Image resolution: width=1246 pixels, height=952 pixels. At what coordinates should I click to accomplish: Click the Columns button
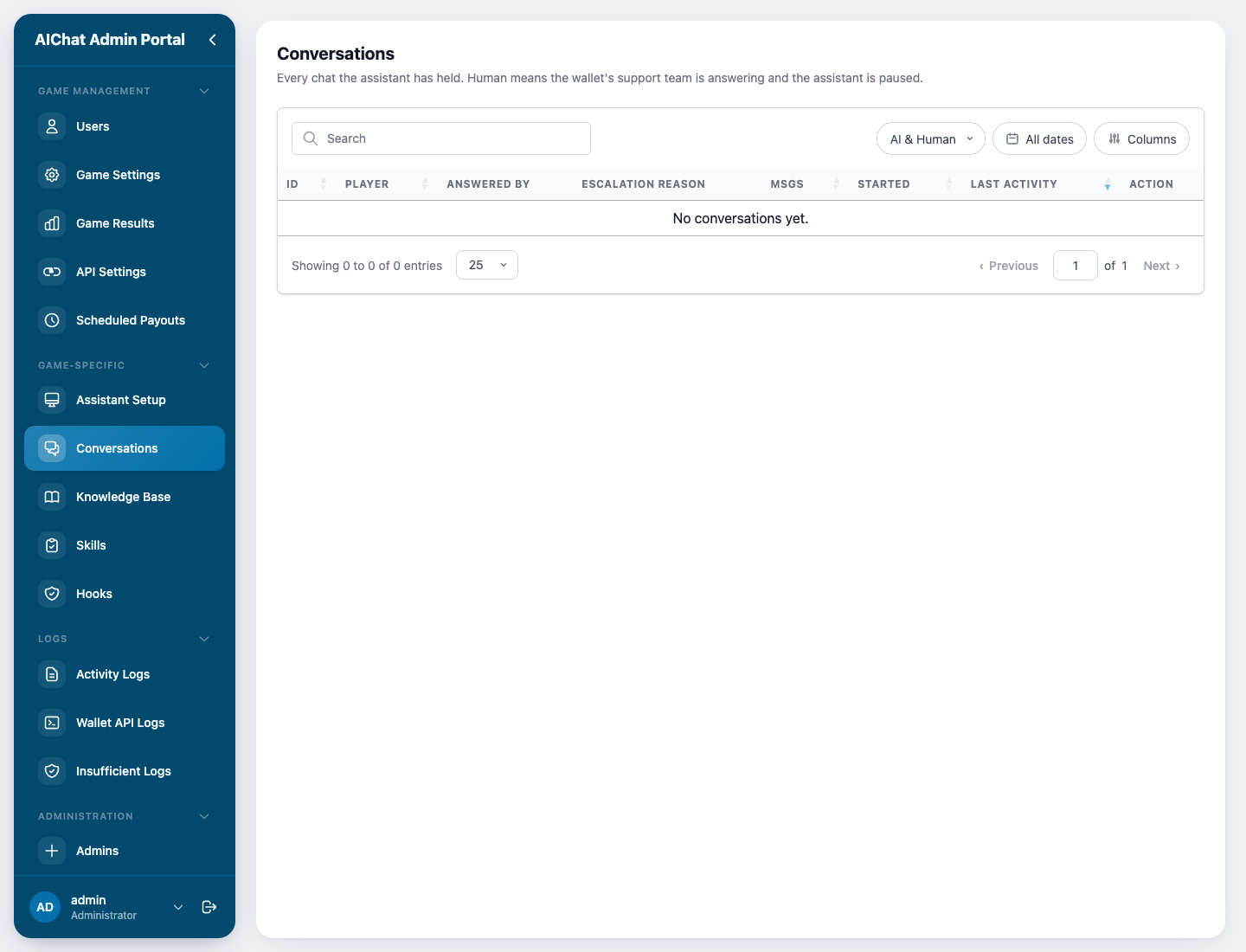[x=1141, y=138]
